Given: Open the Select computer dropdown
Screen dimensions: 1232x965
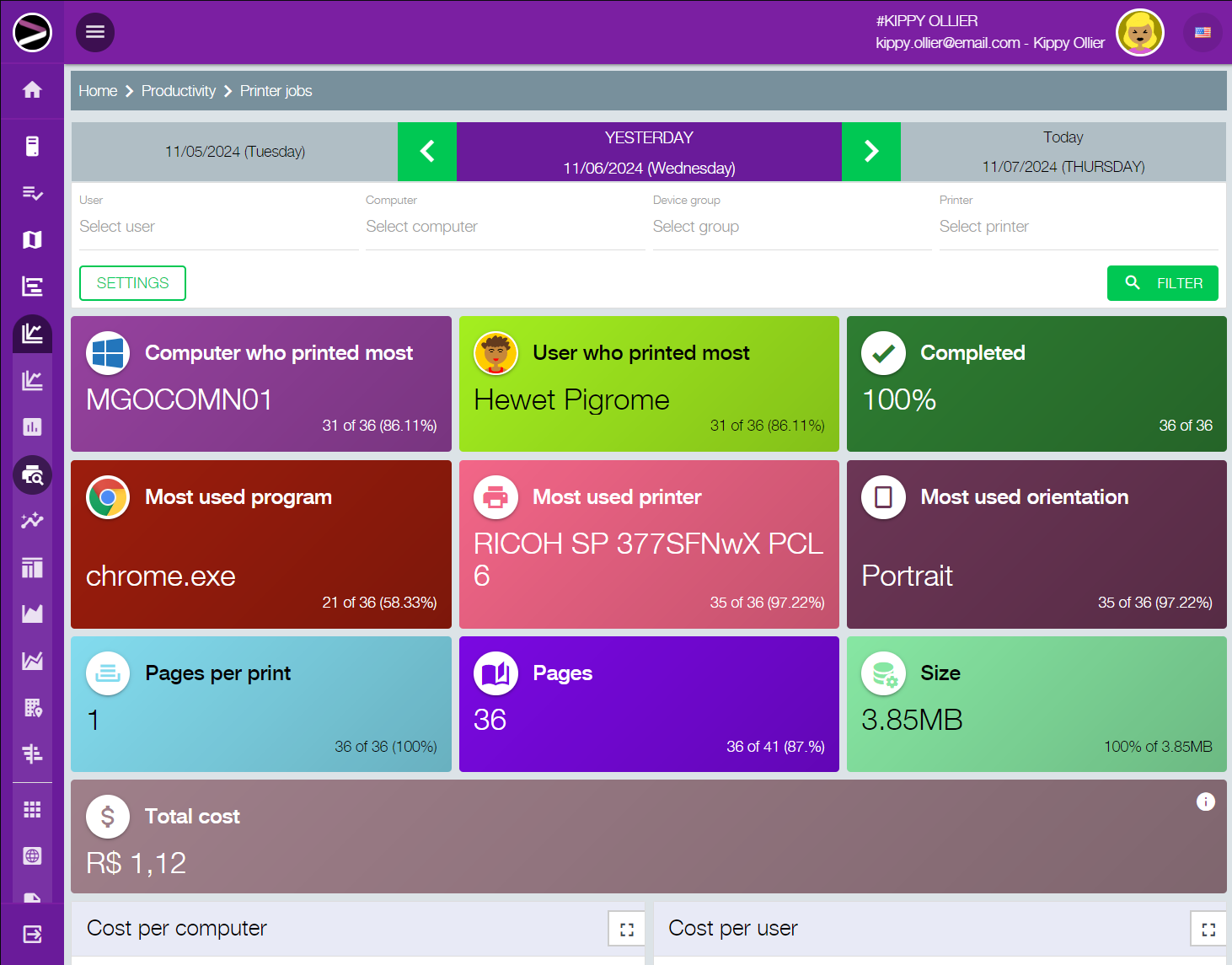Looking at the screenshot, I should [x=505, y=227].
